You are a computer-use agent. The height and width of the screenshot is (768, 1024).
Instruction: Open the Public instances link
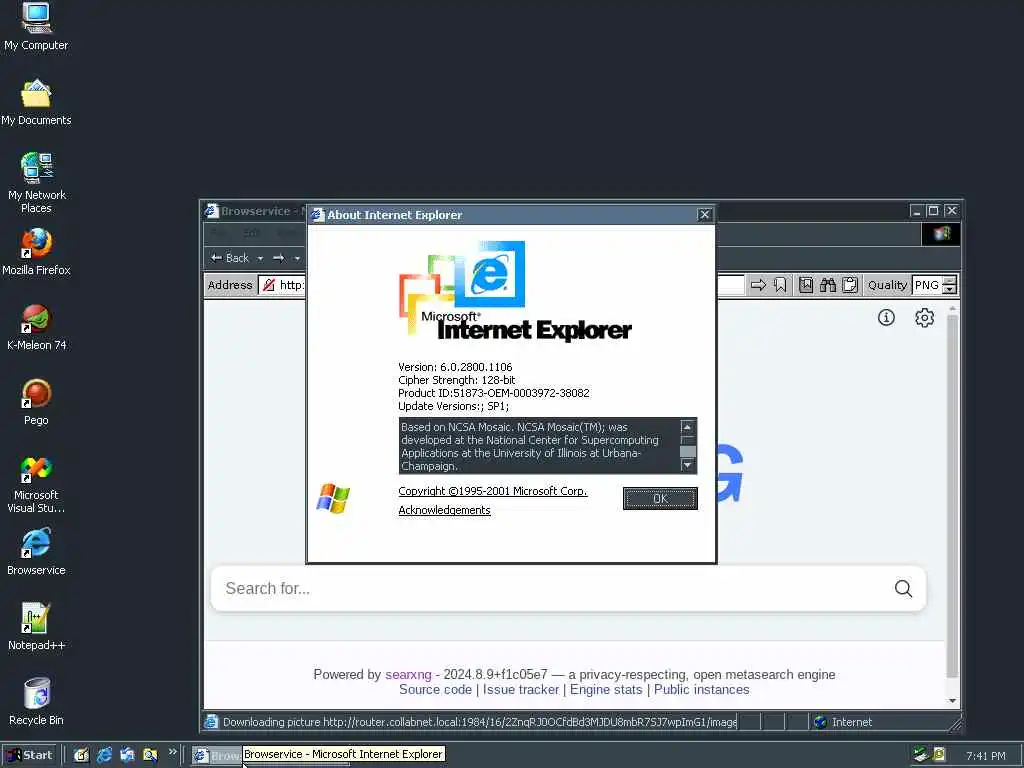pyautogui.click(x=701, y=690)
